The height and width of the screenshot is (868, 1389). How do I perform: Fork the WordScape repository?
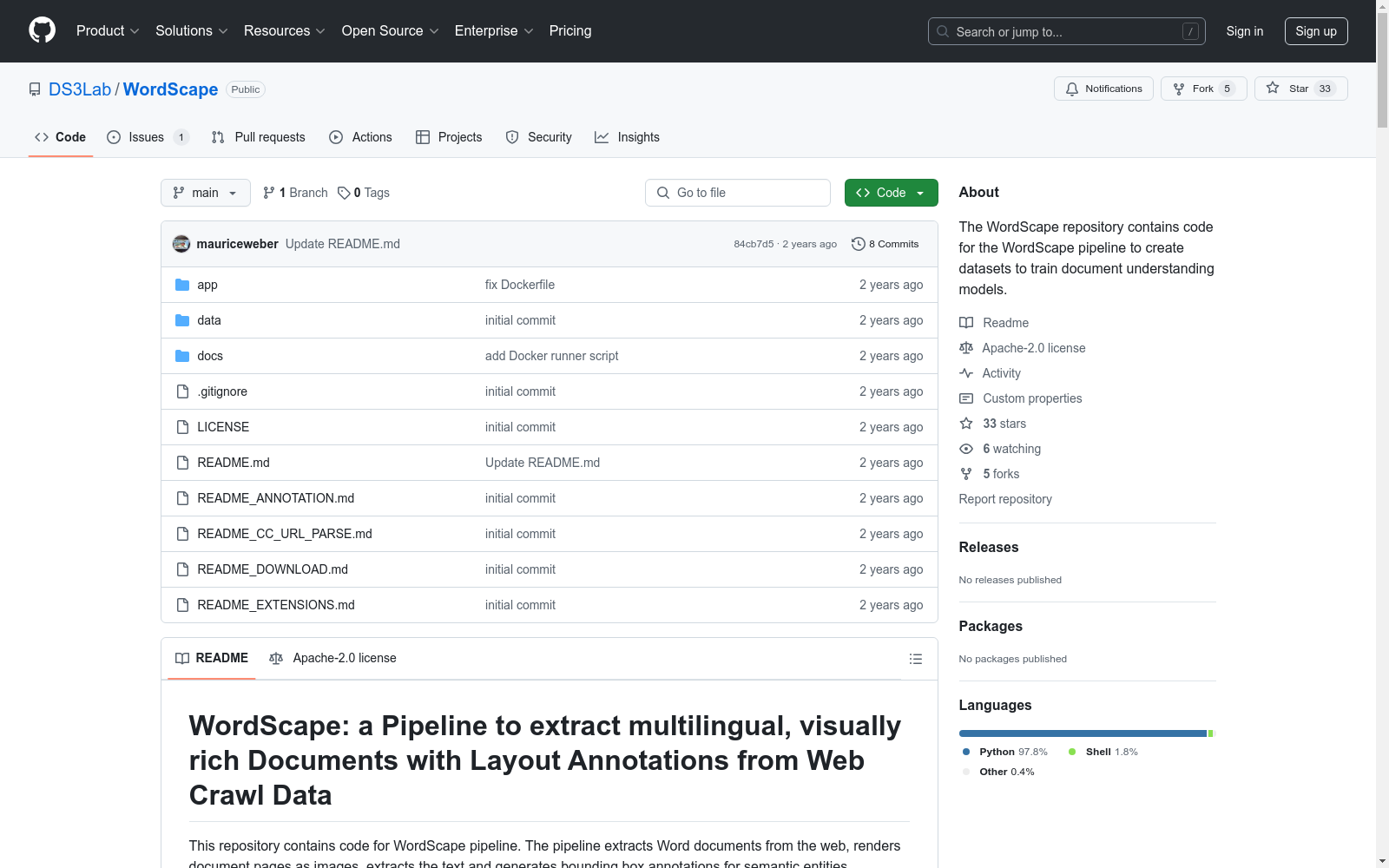[x=1203, y=89]
